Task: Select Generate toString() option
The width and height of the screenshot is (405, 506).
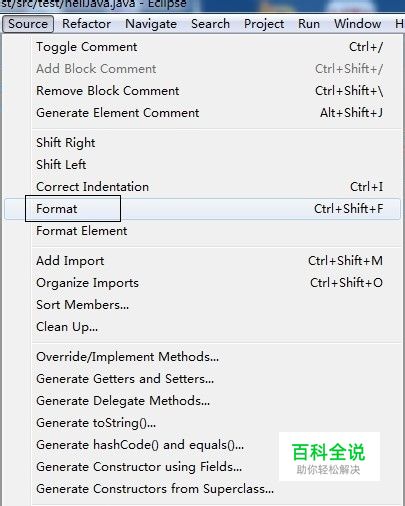Action: point(202,423)
